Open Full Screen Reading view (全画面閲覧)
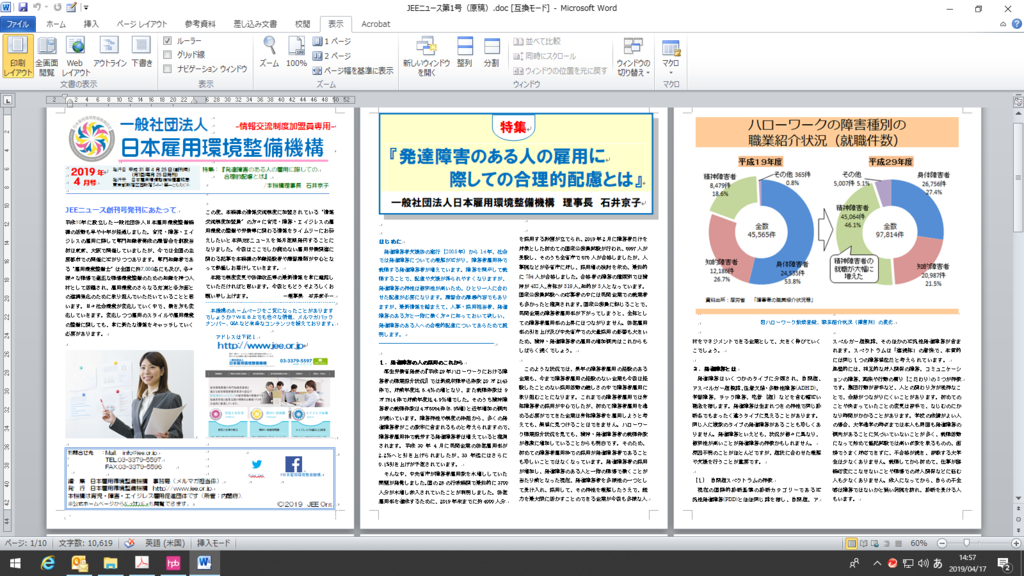 click(x=46, y=56)
